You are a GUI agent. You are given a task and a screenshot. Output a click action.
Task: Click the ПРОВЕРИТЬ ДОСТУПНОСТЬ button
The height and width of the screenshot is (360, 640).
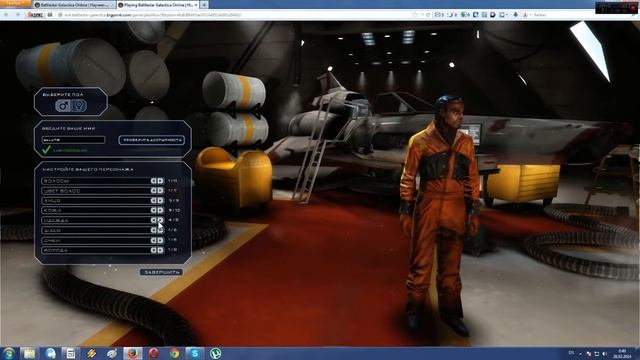[x=152, y=140]
